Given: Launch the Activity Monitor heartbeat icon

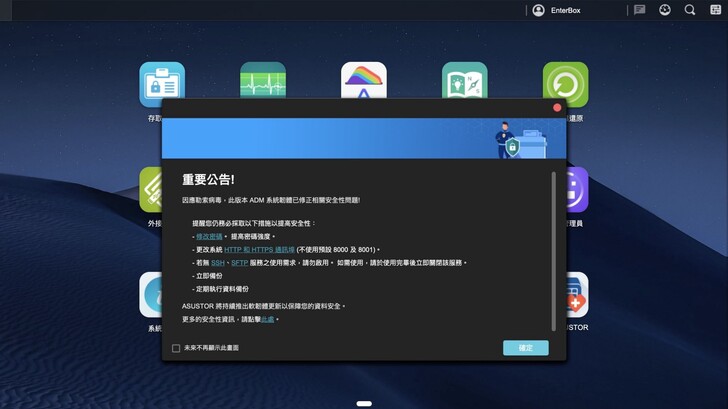Looking at the screenshot, I should click(x=262, y=80).
